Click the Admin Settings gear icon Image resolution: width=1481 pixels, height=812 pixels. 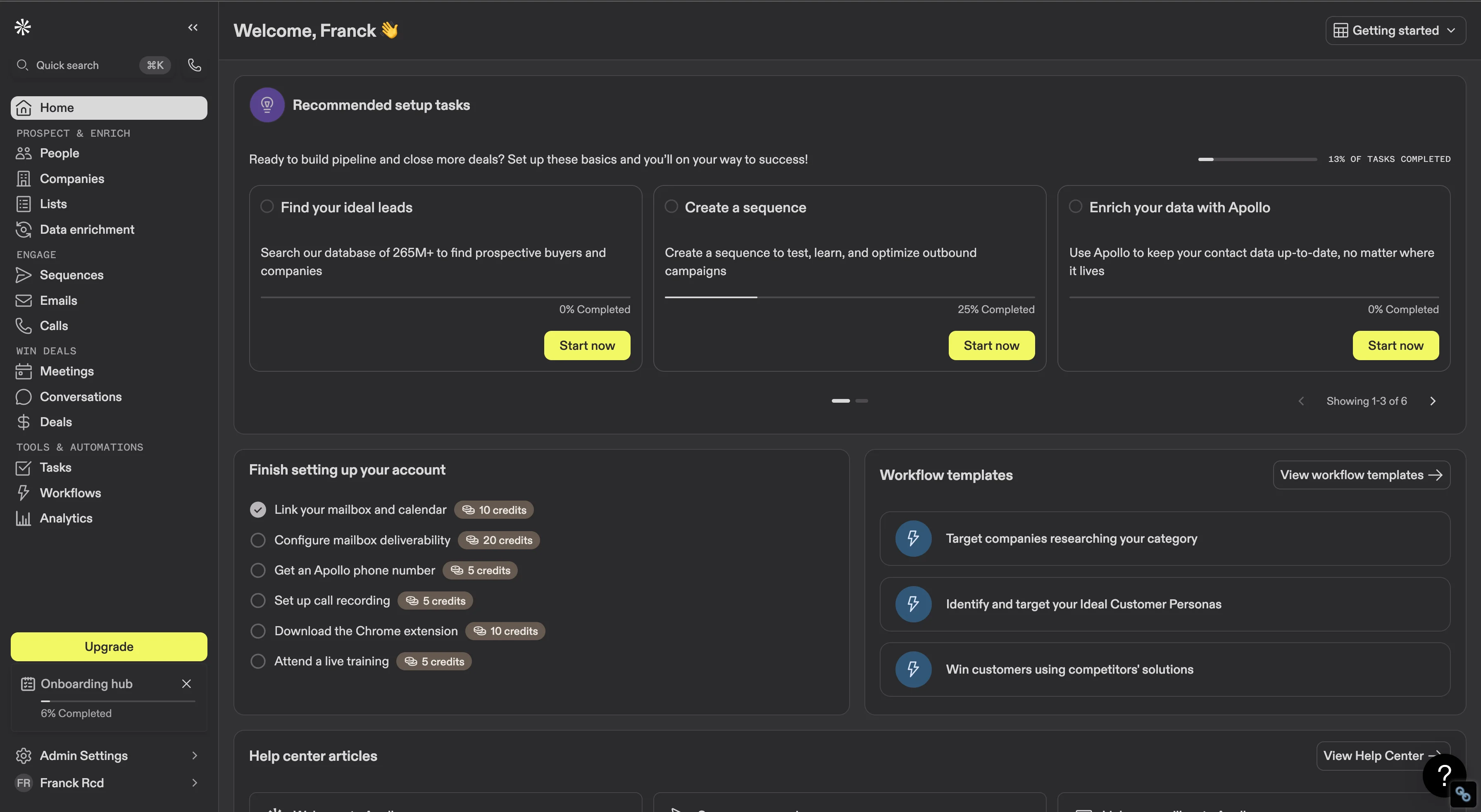(24, 756)
